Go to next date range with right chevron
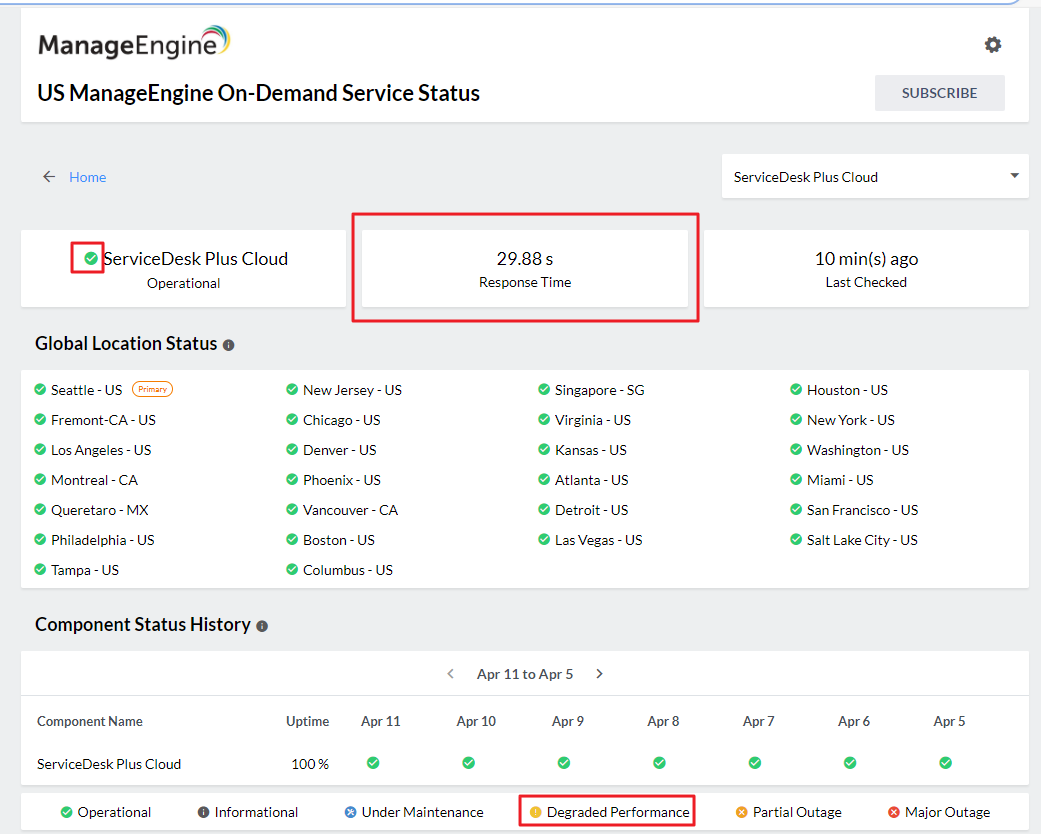The width and height of the screenshot is (1041, 834). click(599, 674)
